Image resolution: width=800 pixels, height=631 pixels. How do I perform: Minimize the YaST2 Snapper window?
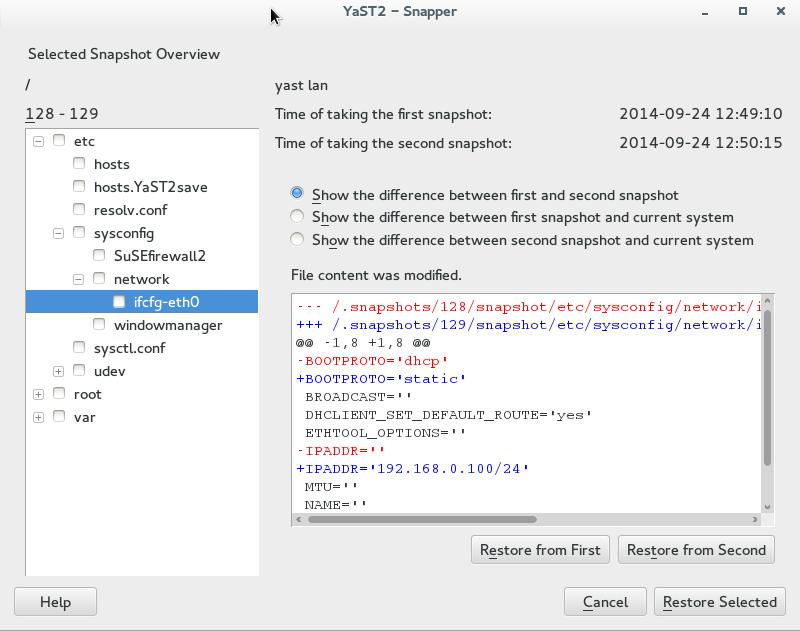pyautogui.click(x=705, y=12)
